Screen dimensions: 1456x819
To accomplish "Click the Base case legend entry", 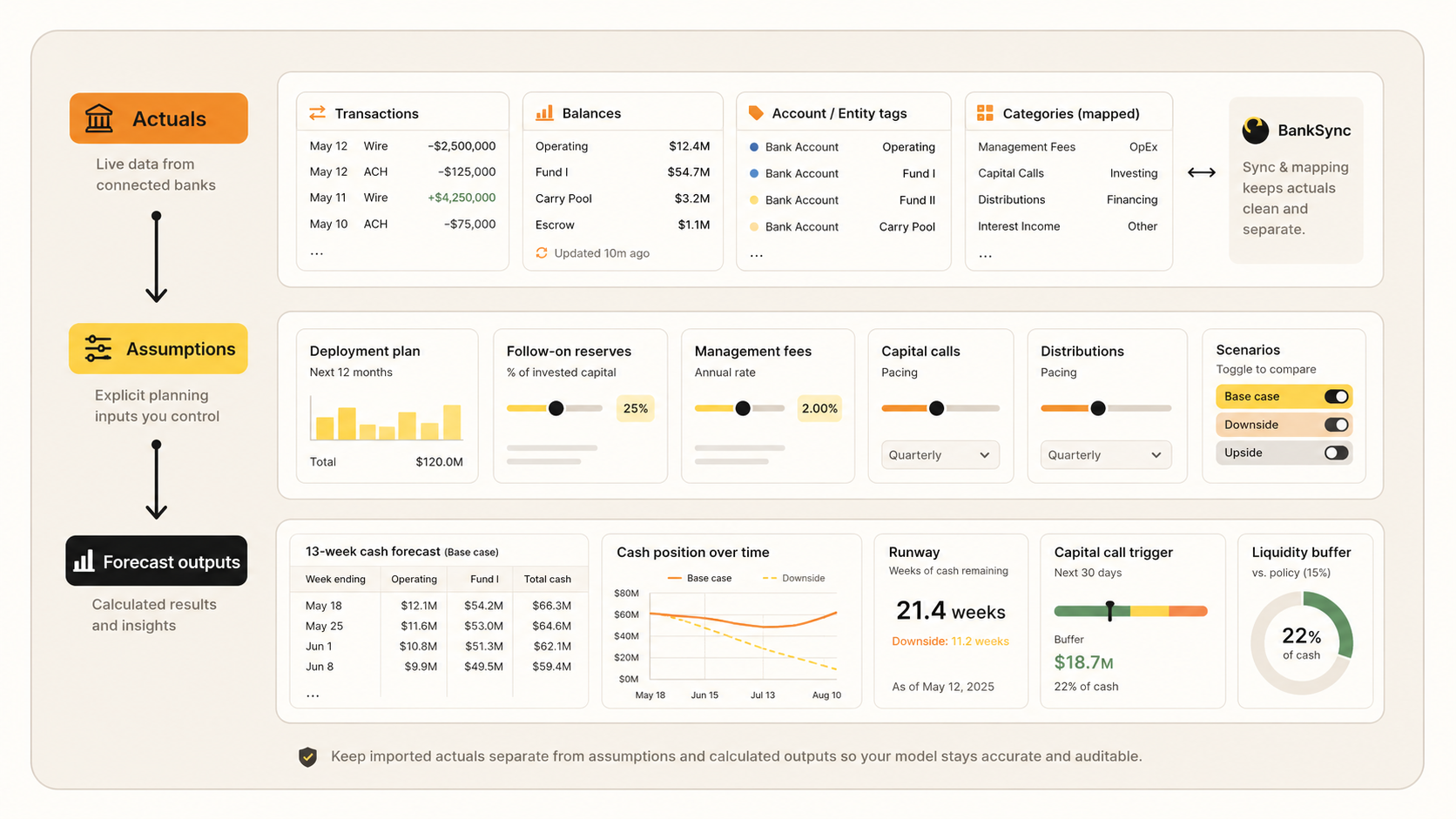I will [x=699, y=578].
